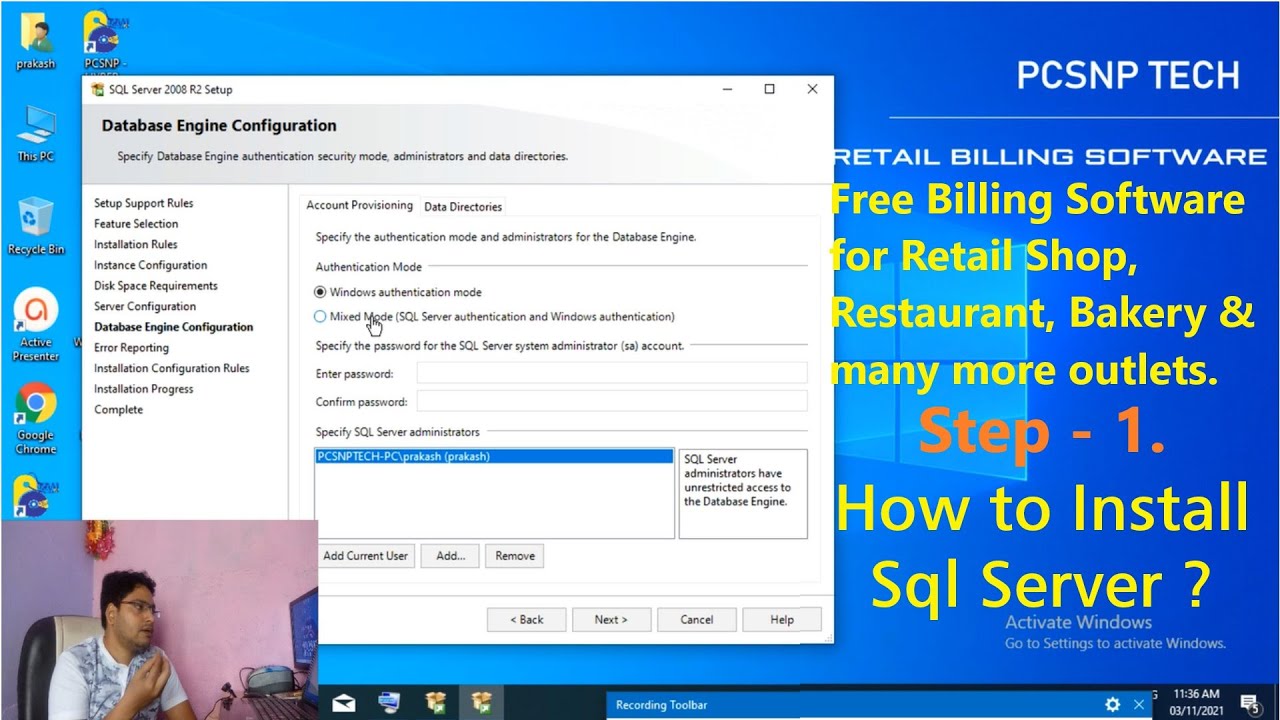The image size is (1280, 720).
Task: Maximize the SQL Server setup window
Action: [x=769, y=89]
